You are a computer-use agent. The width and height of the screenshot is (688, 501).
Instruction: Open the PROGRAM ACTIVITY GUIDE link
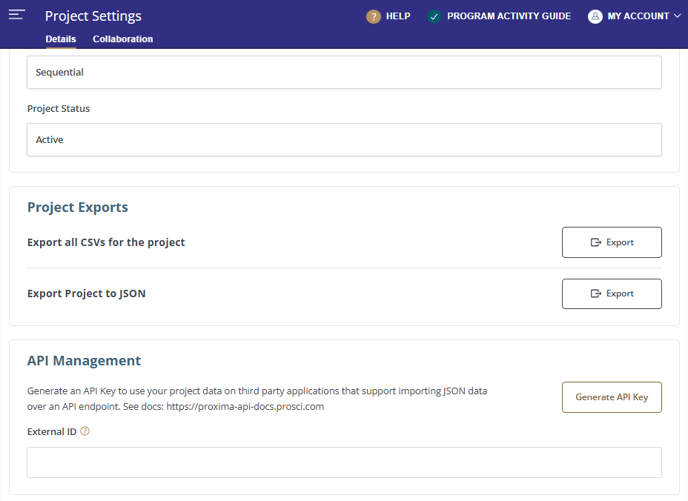[x=508, y=16]
